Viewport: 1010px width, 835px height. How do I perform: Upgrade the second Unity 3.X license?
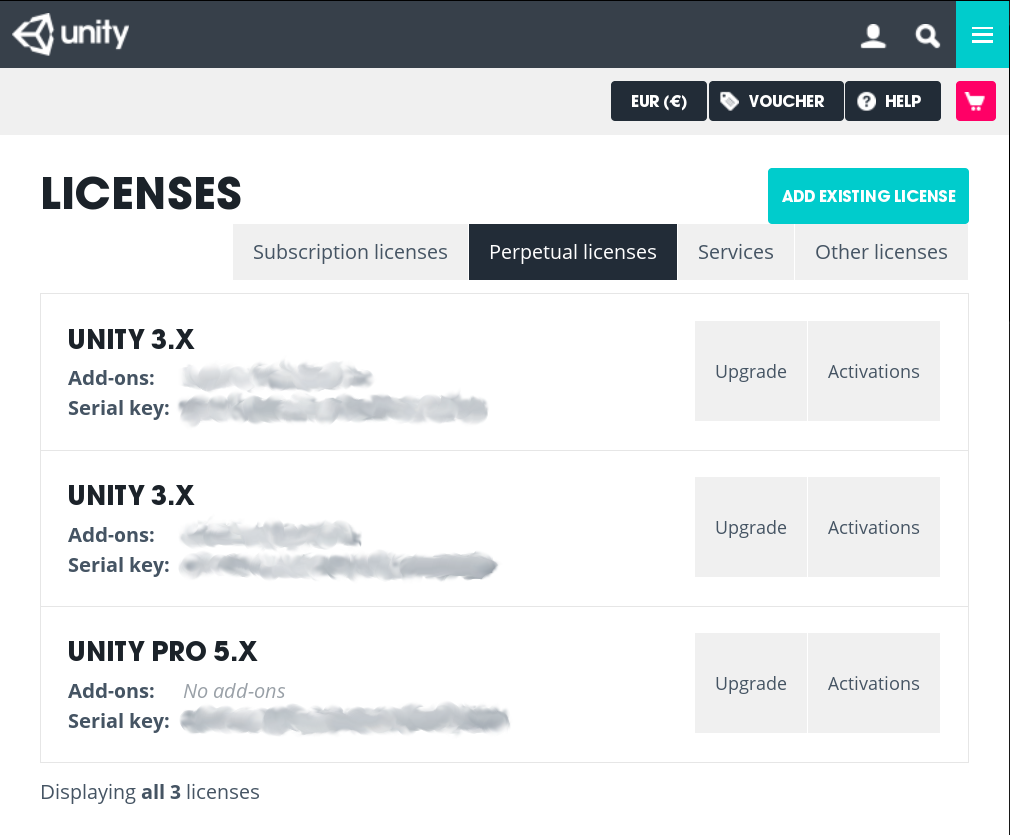(x=750, y=527)
